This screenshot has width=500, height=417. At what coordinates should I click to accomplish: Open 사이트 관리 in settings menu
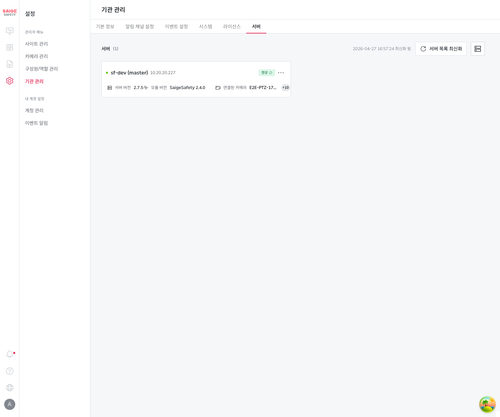pos(37,44)
